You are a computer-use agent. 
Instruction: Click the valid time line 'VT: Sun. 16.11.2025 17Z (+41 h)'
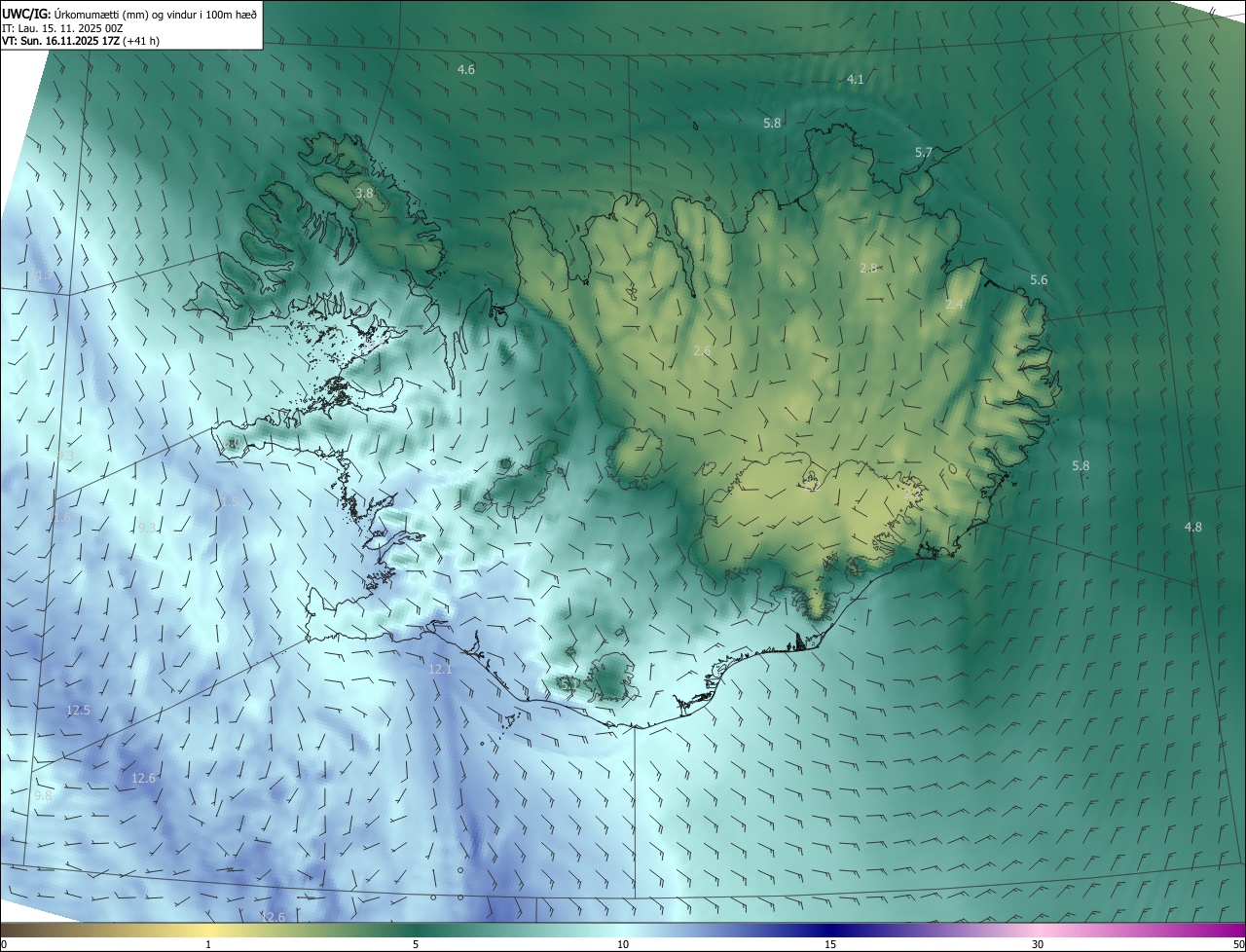pos(81,41)
